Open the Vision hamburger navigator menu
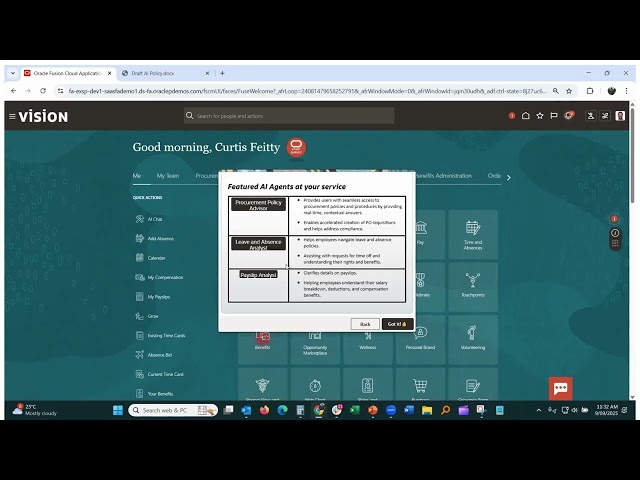This screenshot has height=480, width=640. click(x=12, y=117)
